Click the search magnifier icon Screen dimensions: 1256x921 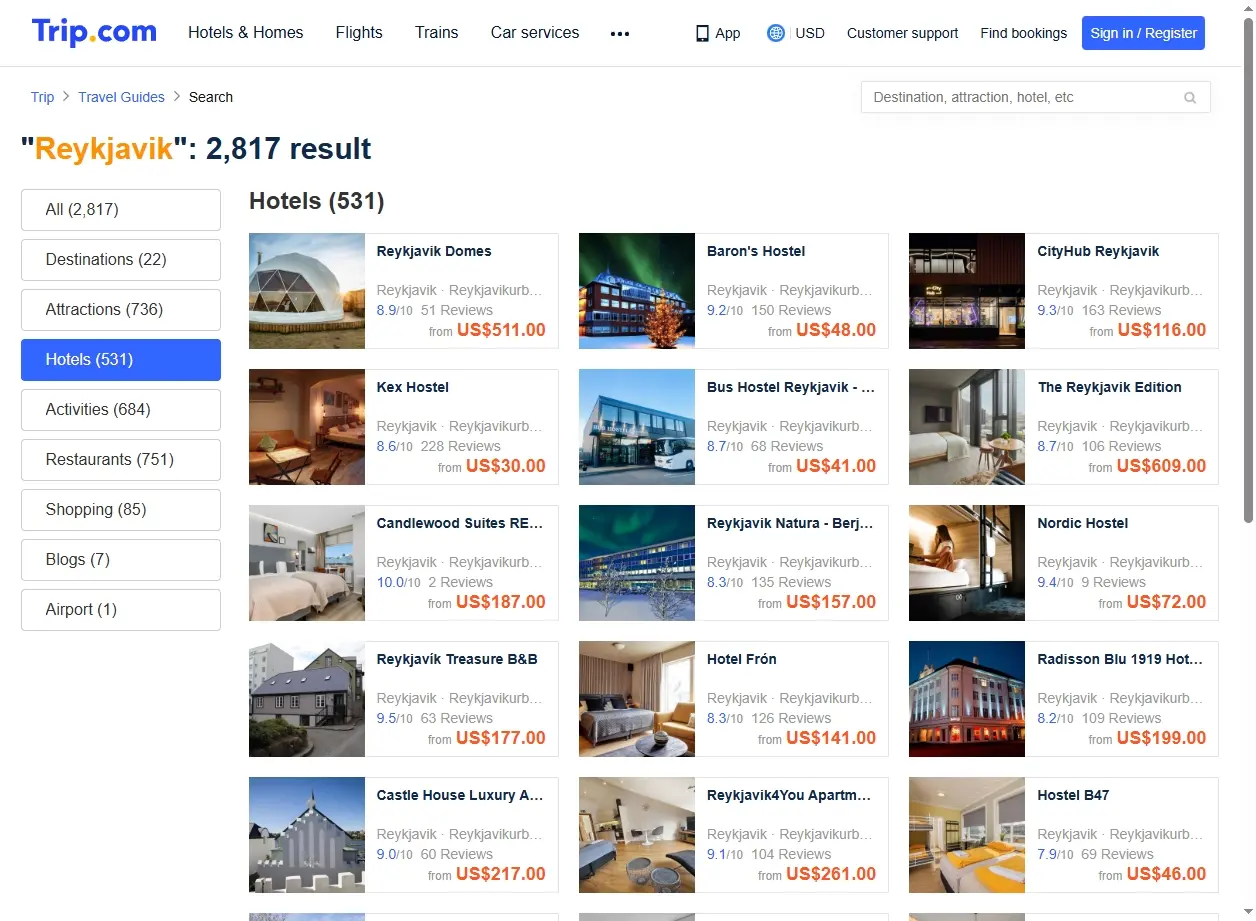1190,98
